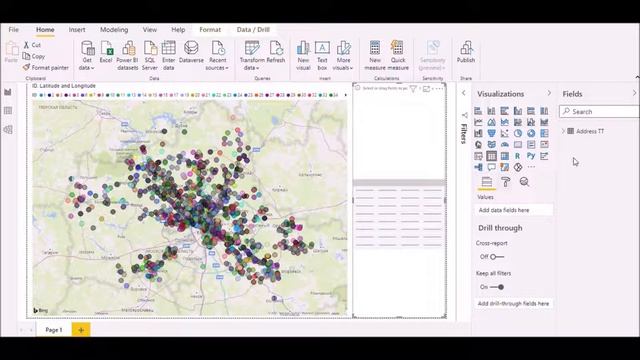Viewport: 640px width, 360px height.
Task: Select the Python visual
Action: click(531, 156)
